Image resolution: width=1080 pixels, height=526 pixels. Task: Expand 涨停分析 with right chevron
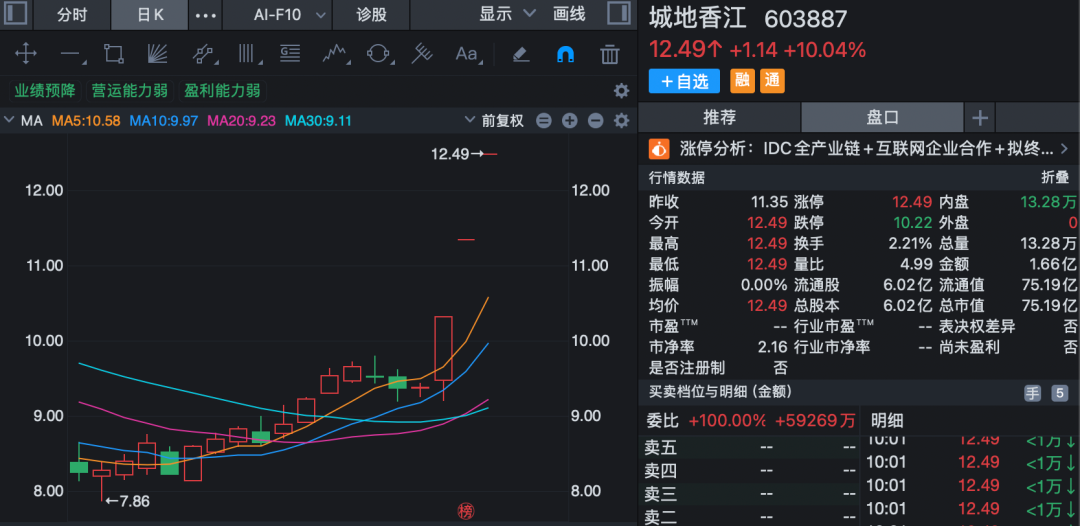pos(1064,148)
